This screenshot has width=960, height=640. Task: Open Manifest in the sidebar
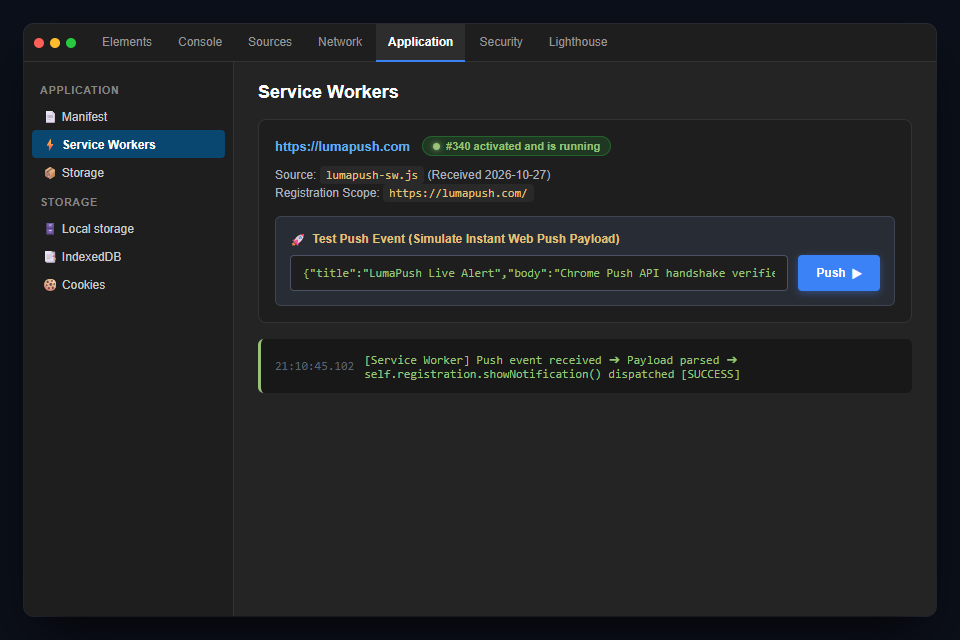129,116
